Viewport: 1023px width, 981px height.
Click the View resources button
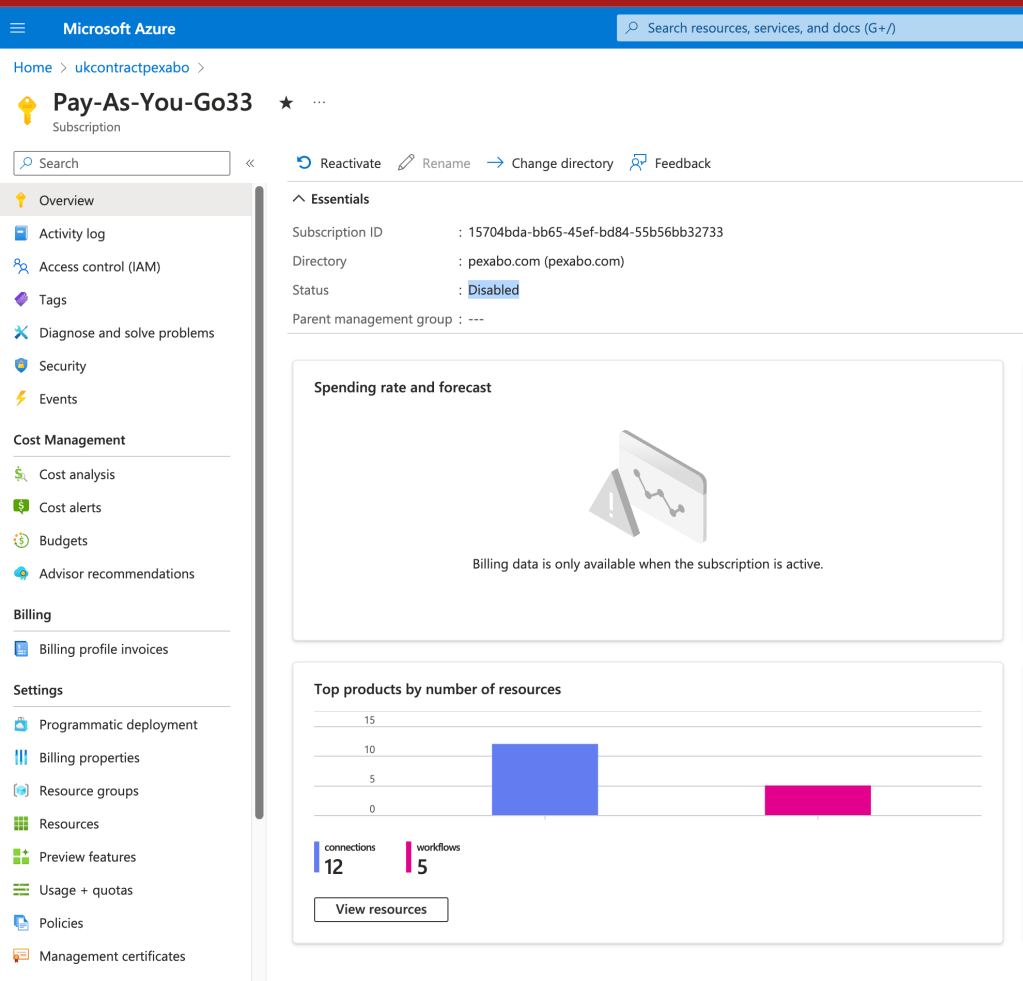pos(381,909)
